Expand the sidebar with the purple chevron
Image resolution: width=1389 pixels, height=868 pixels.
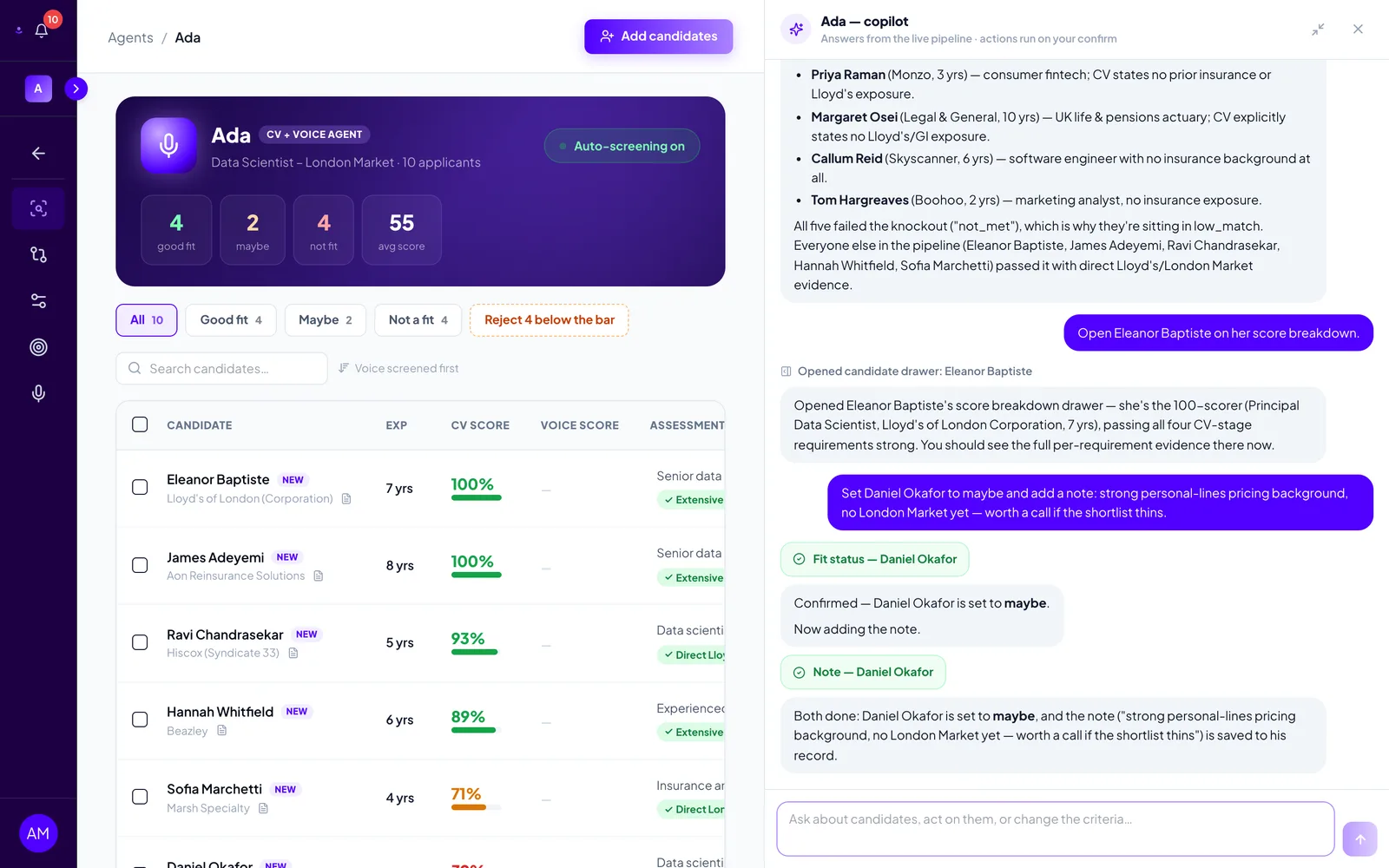(x=76, y=89)
